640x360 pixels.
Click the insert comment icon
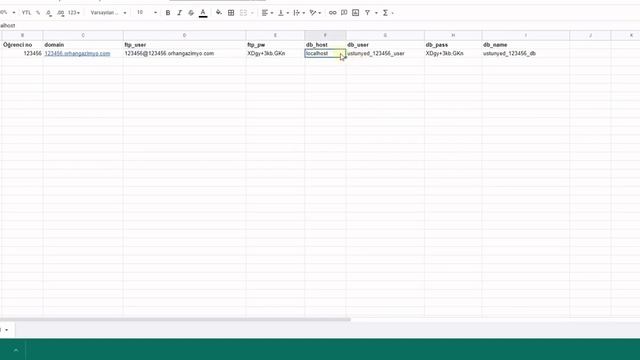click(x=344, y=13)
